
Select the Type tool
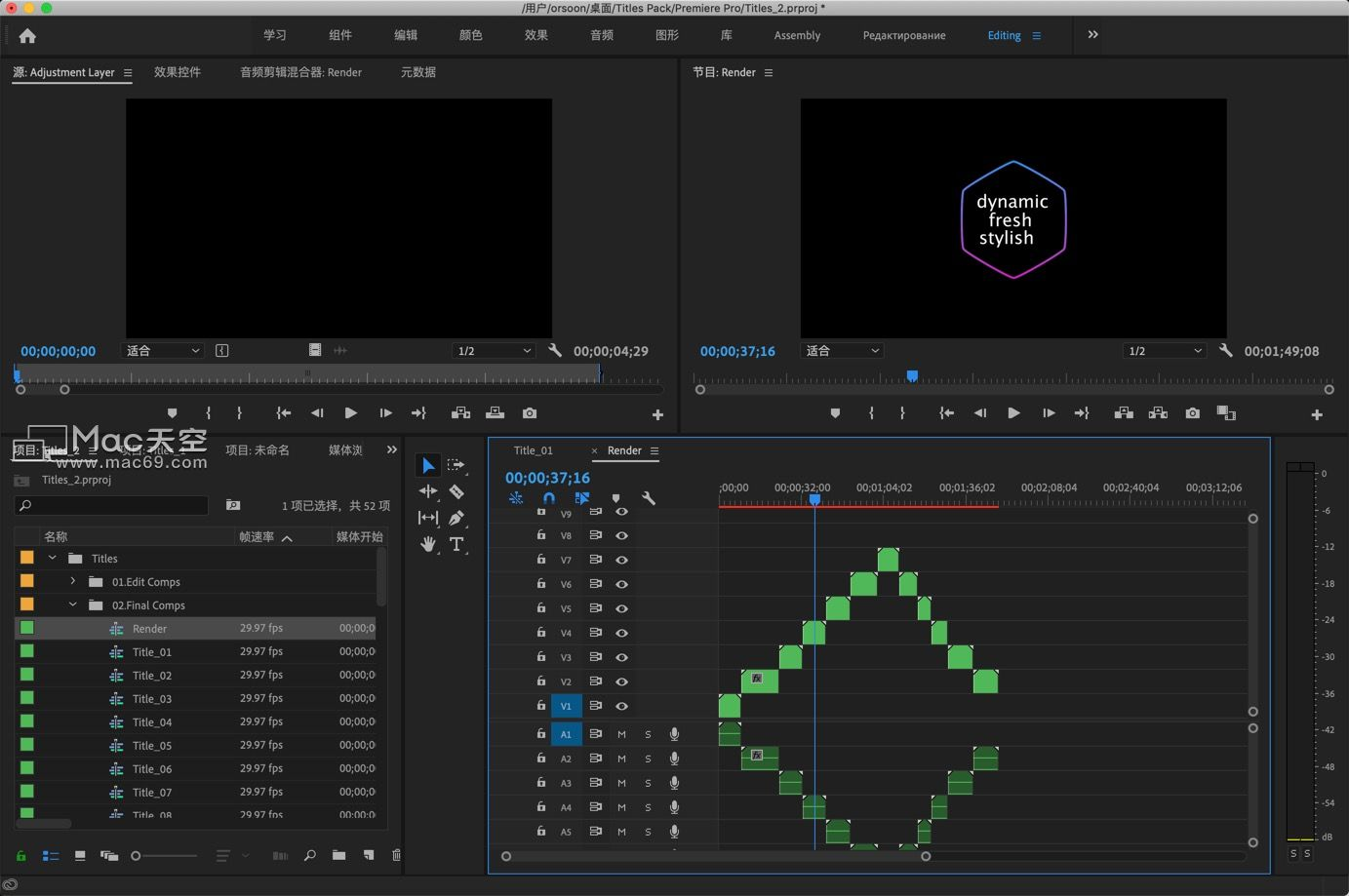coord(456,544)
